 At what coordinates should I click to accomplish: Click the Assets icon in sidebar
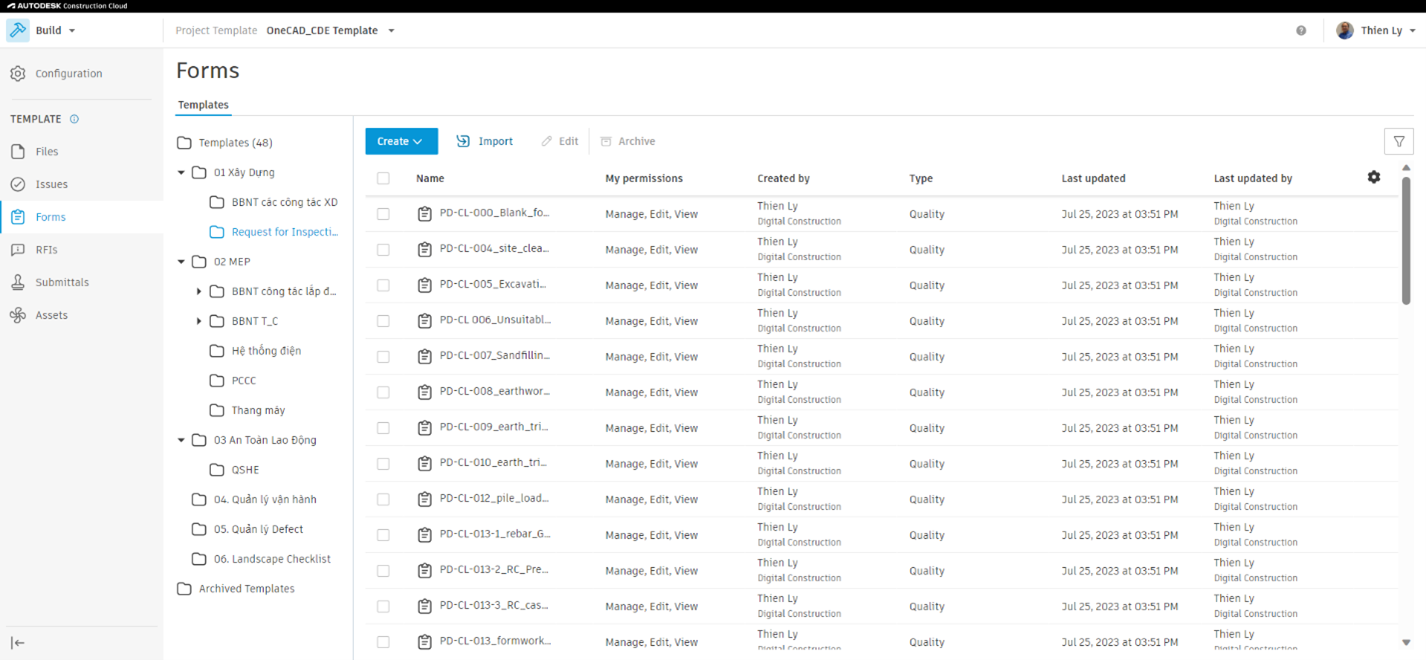(18, 315)
